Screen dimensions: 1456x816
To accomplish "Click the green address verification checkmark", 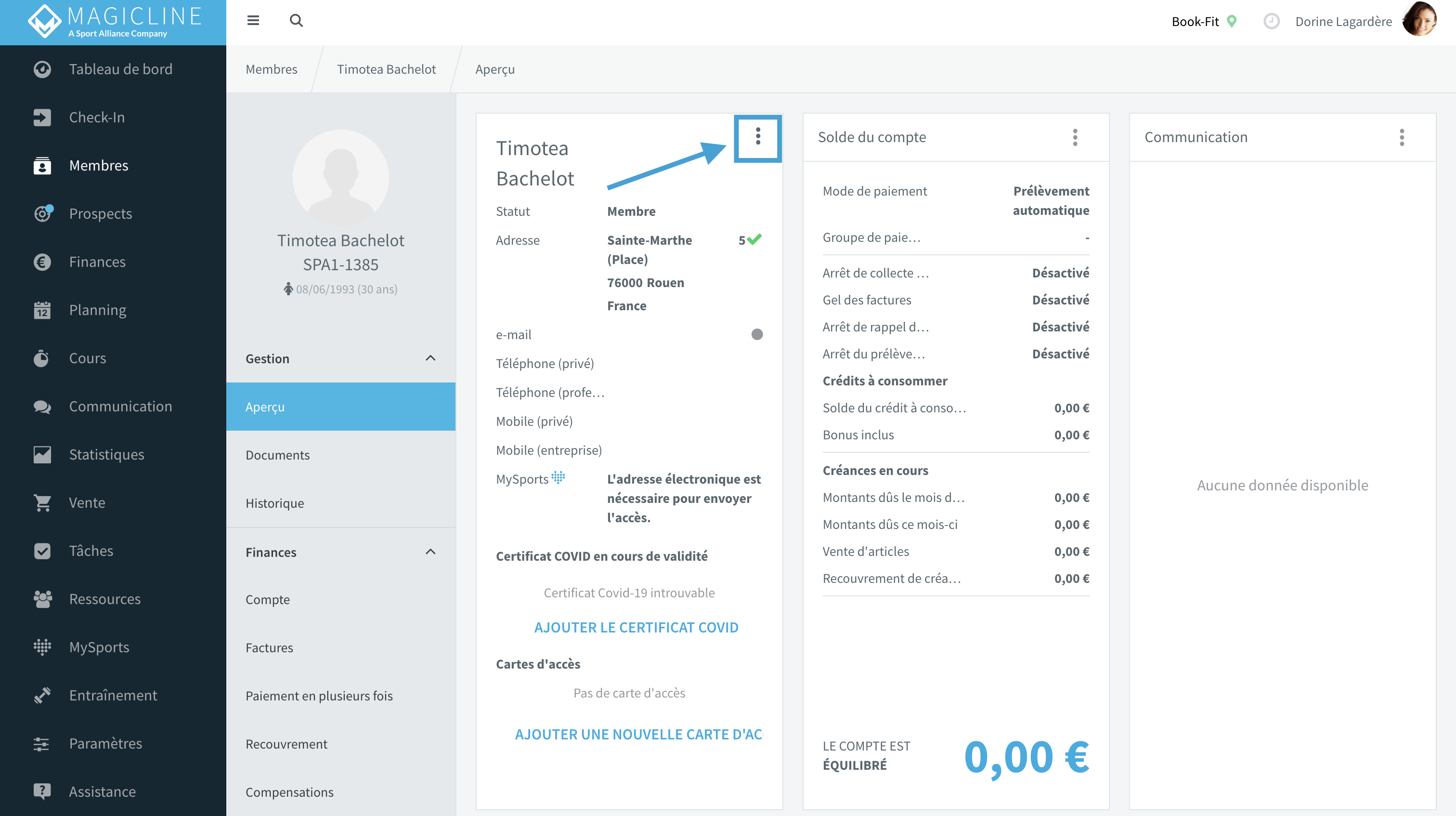I will (754, 239).
